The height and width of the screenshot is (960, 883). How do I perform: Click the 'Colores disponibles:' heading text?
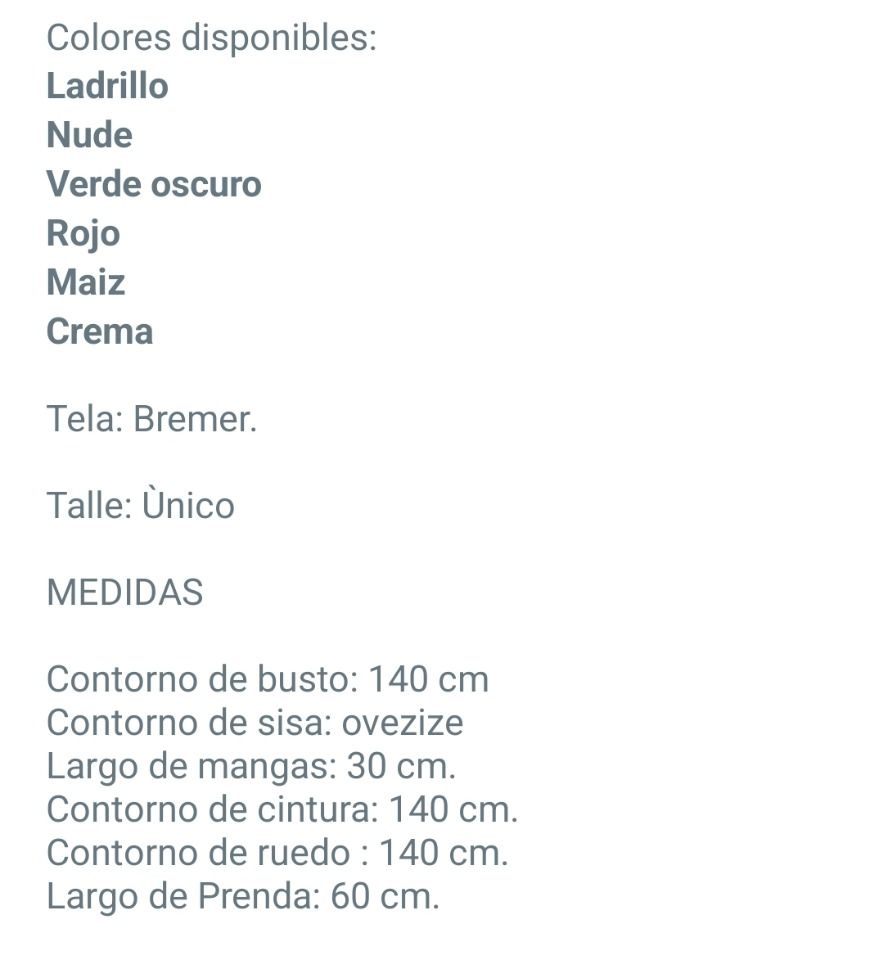(x=211, y=38)
